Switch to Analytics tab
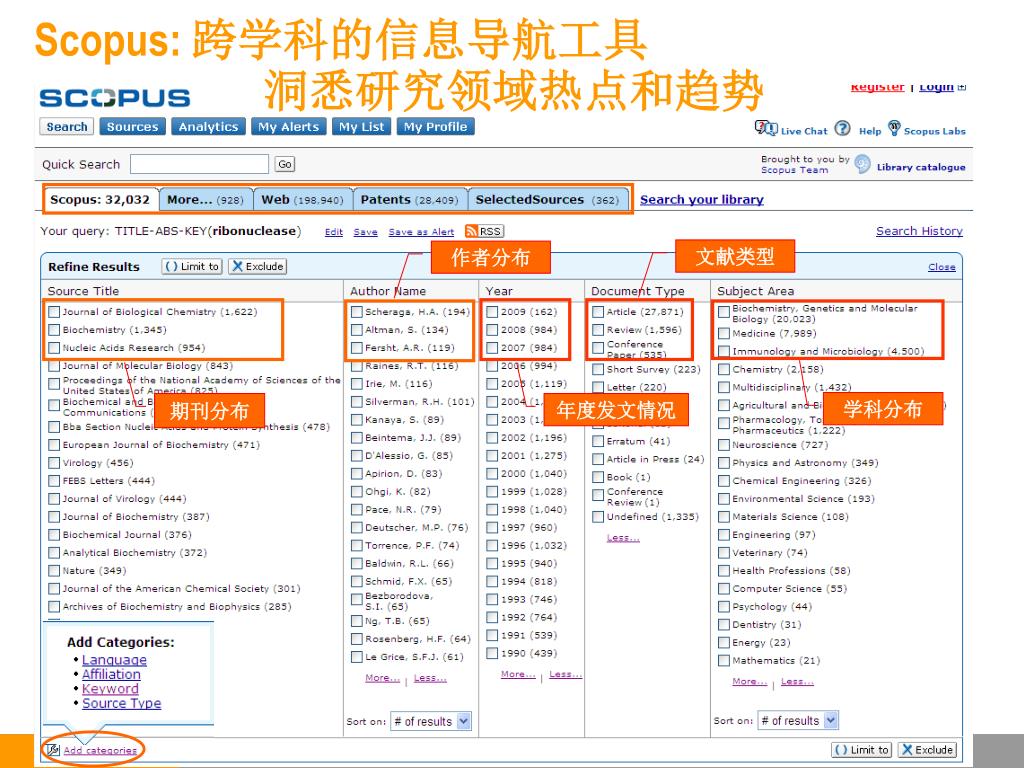Image resolution: width=1024 pixels, height=768 pixels. [x=208, y=127]
